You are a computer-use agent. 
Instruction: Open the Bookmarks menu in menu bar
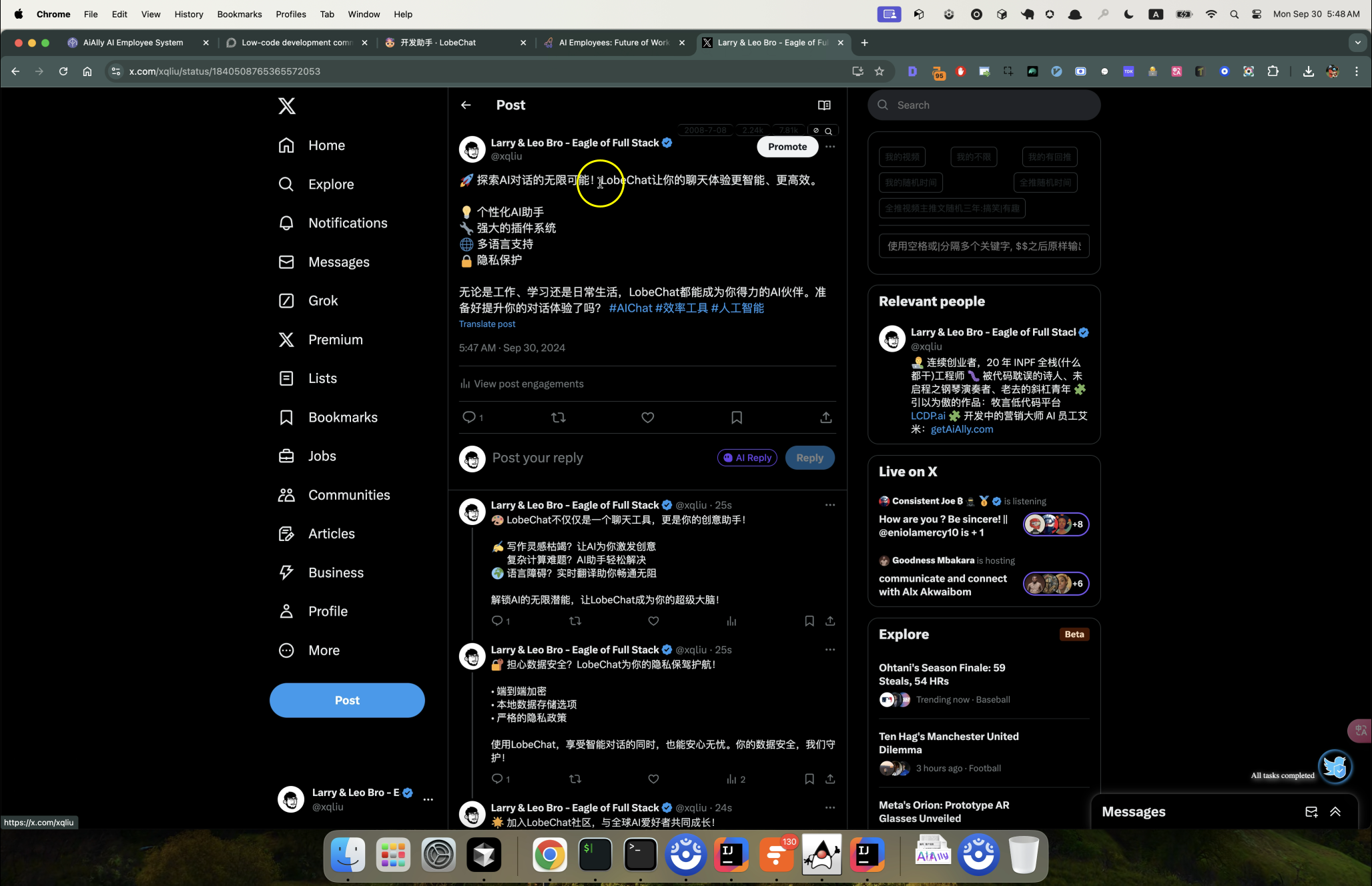pos(240,14)
